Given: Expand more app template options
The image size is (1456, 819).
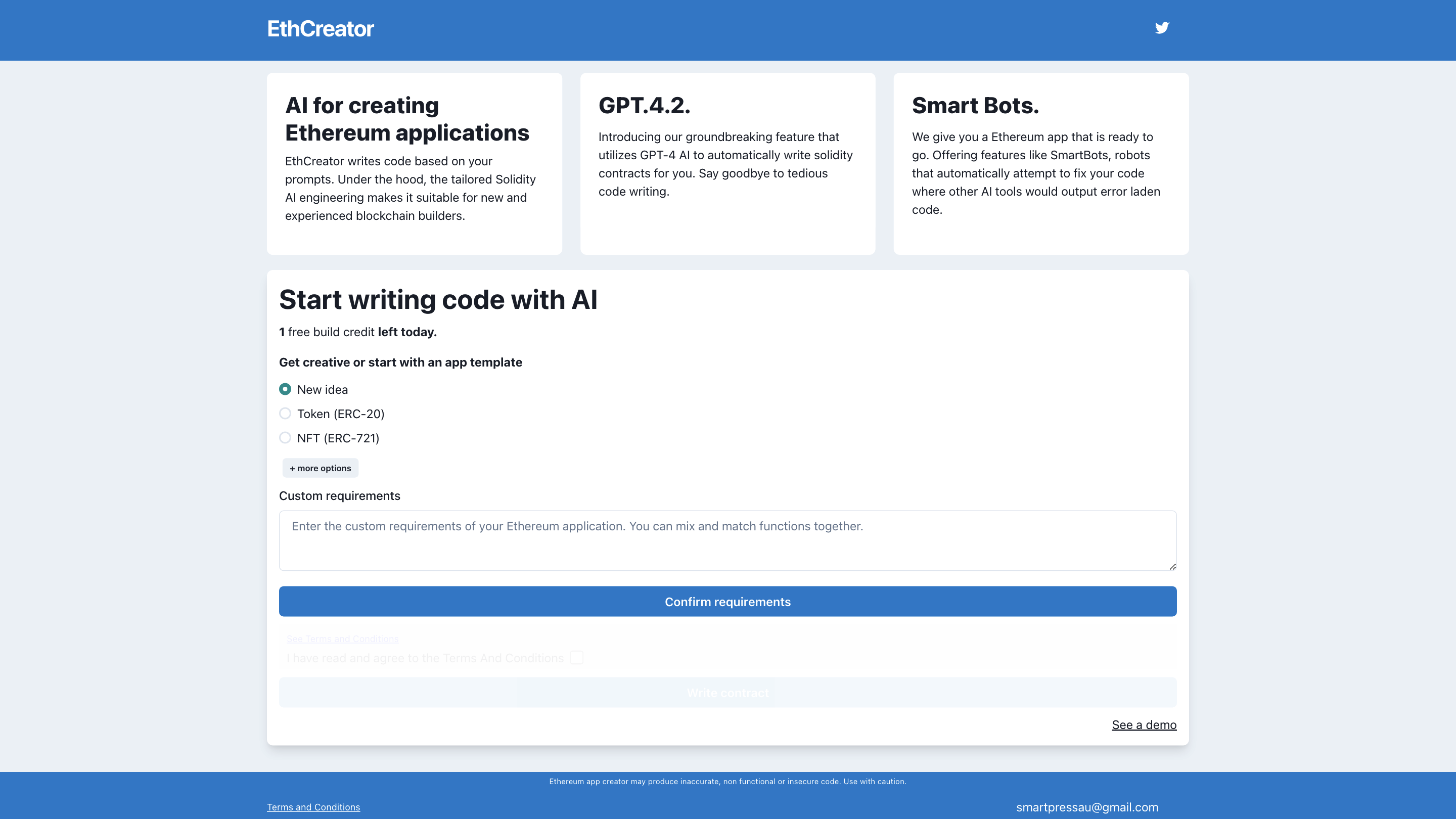Looking at the screenshot, I should 320,468.
